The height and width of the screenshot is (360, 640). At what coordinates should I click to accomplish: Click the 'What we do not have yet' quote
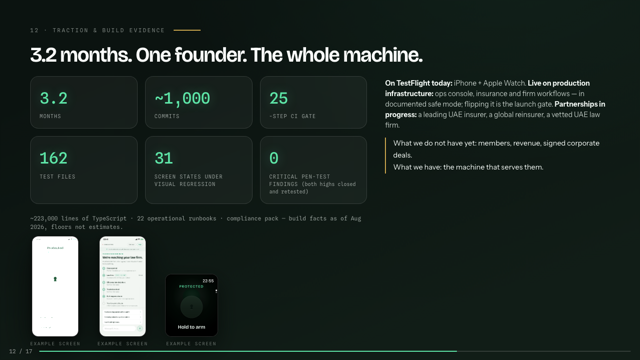pyautogui.click(x=496, y=155)
